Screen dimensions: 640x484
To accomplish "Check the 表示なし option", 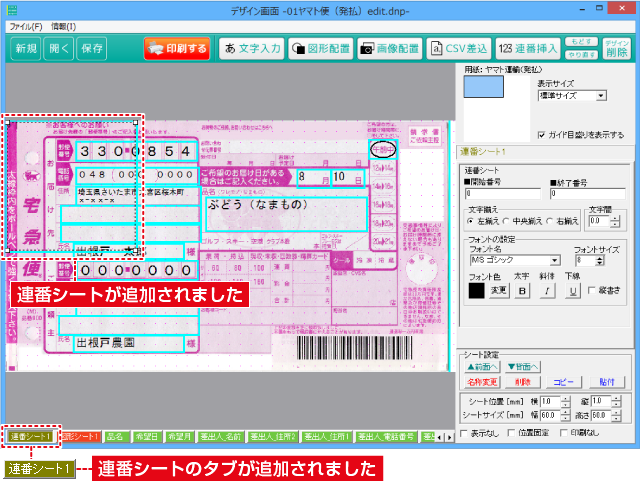I will [464, 433].
